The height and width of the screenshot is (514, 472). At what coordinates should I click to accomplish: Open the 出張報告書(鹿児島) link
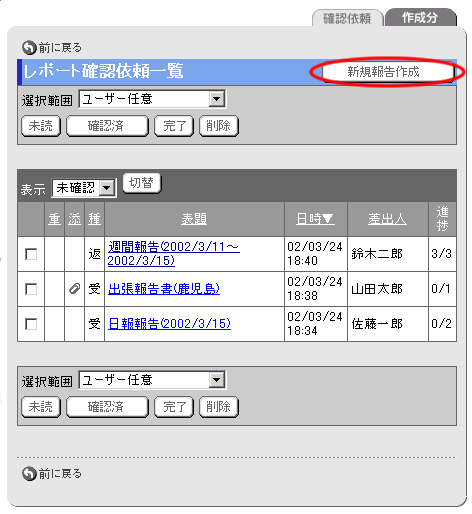tap(164, 289)
